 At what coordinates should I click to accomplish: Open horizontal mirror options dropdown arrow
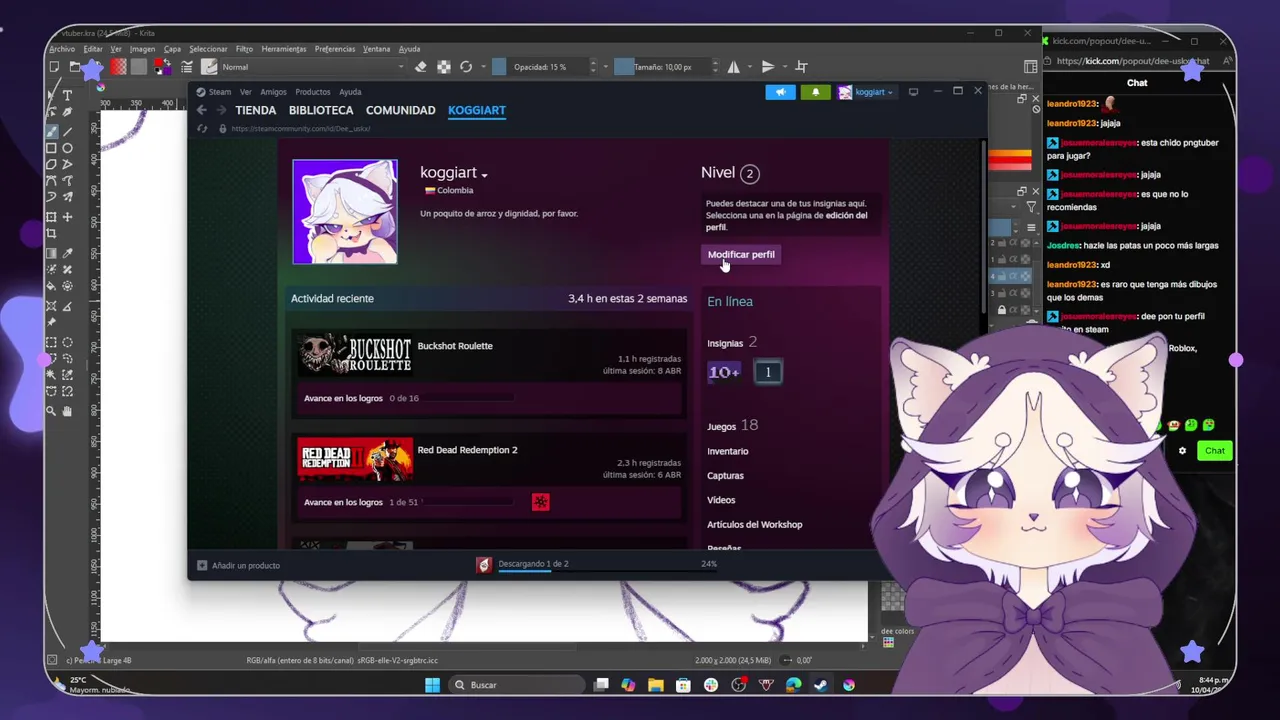pyautogui.click(x=748, y=67)
